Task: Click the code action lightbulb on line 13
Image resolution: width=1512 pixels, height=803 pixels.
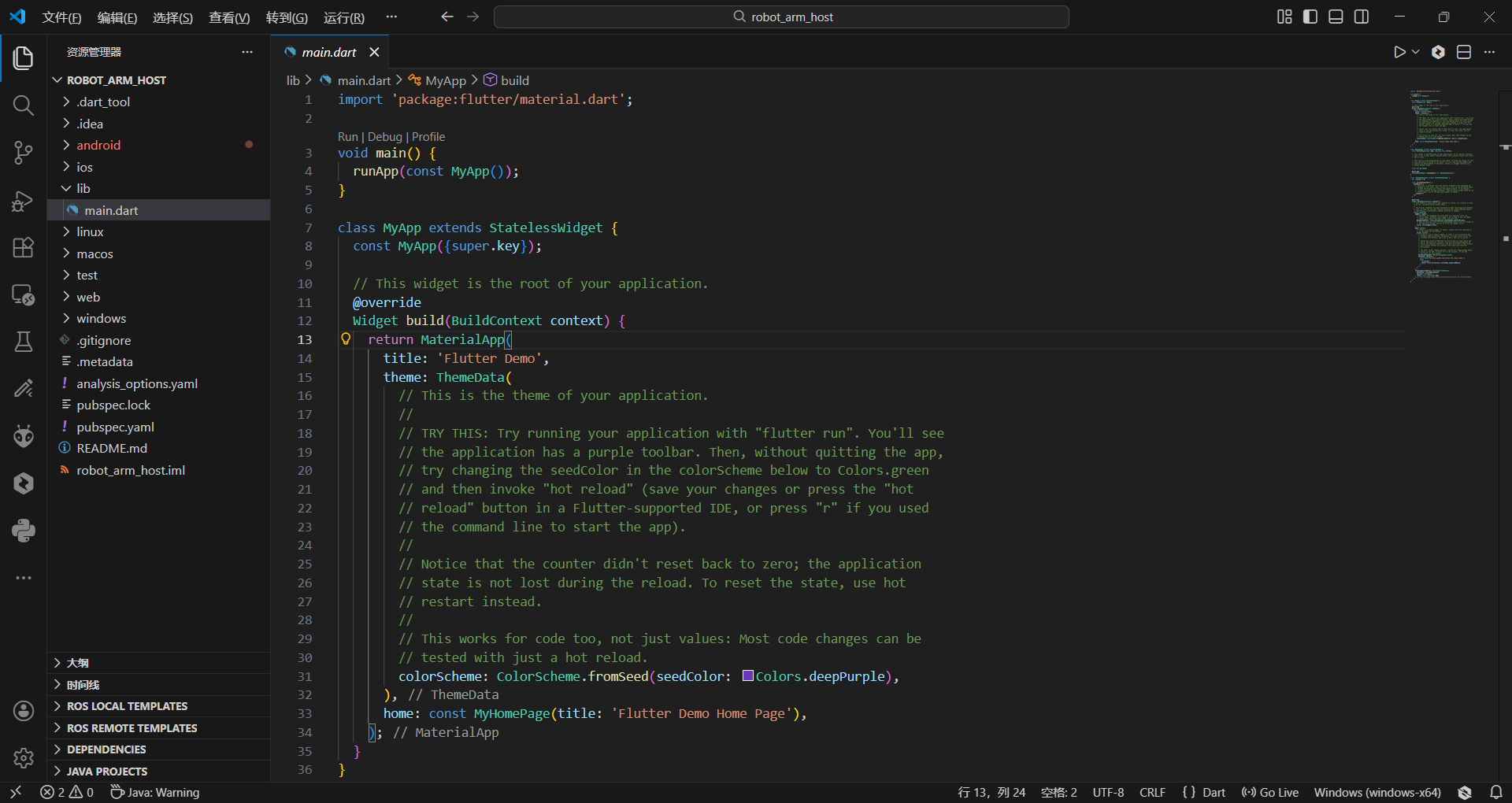Action: click(346, 339)
